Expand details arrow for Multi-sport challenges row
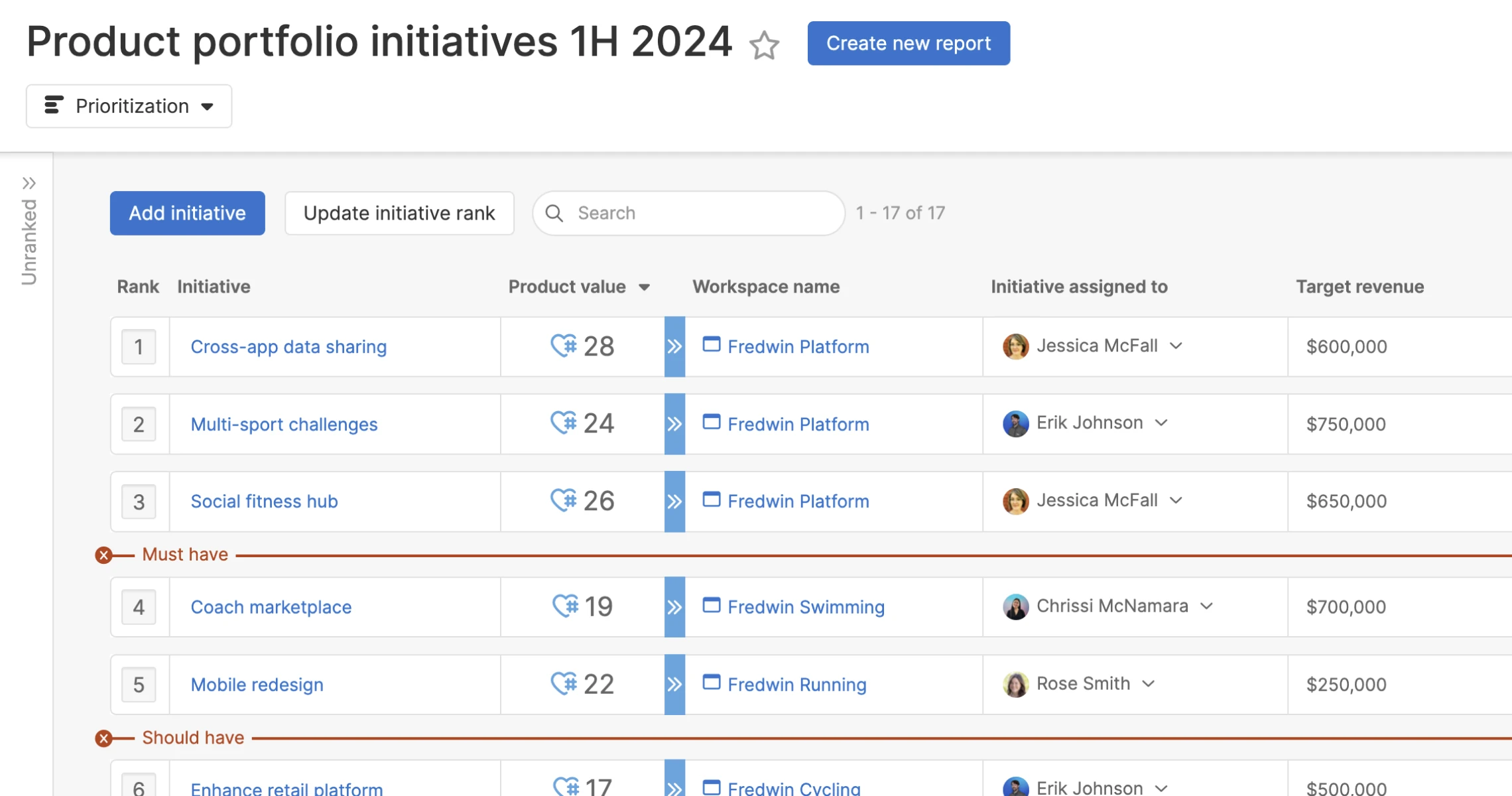 674,424
